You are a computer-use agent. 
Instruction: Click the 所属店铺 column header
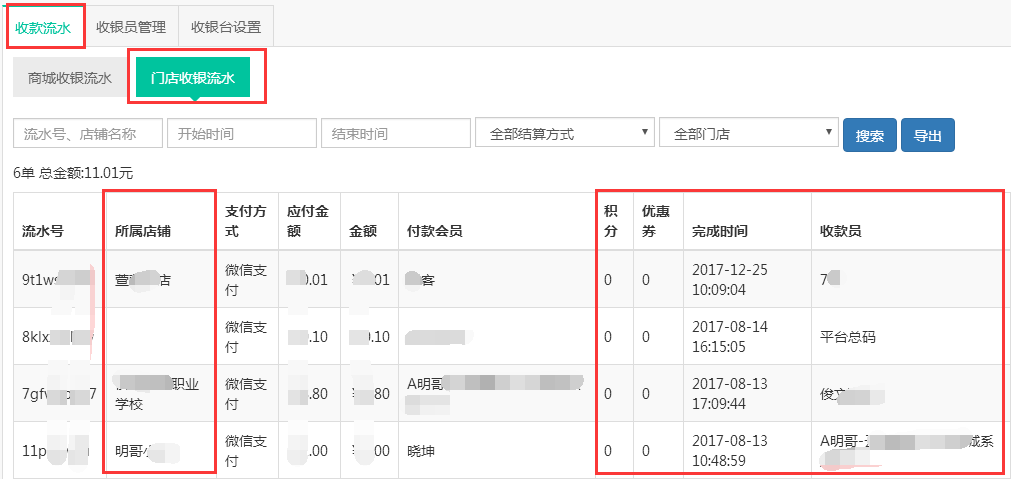click(143, 231)
